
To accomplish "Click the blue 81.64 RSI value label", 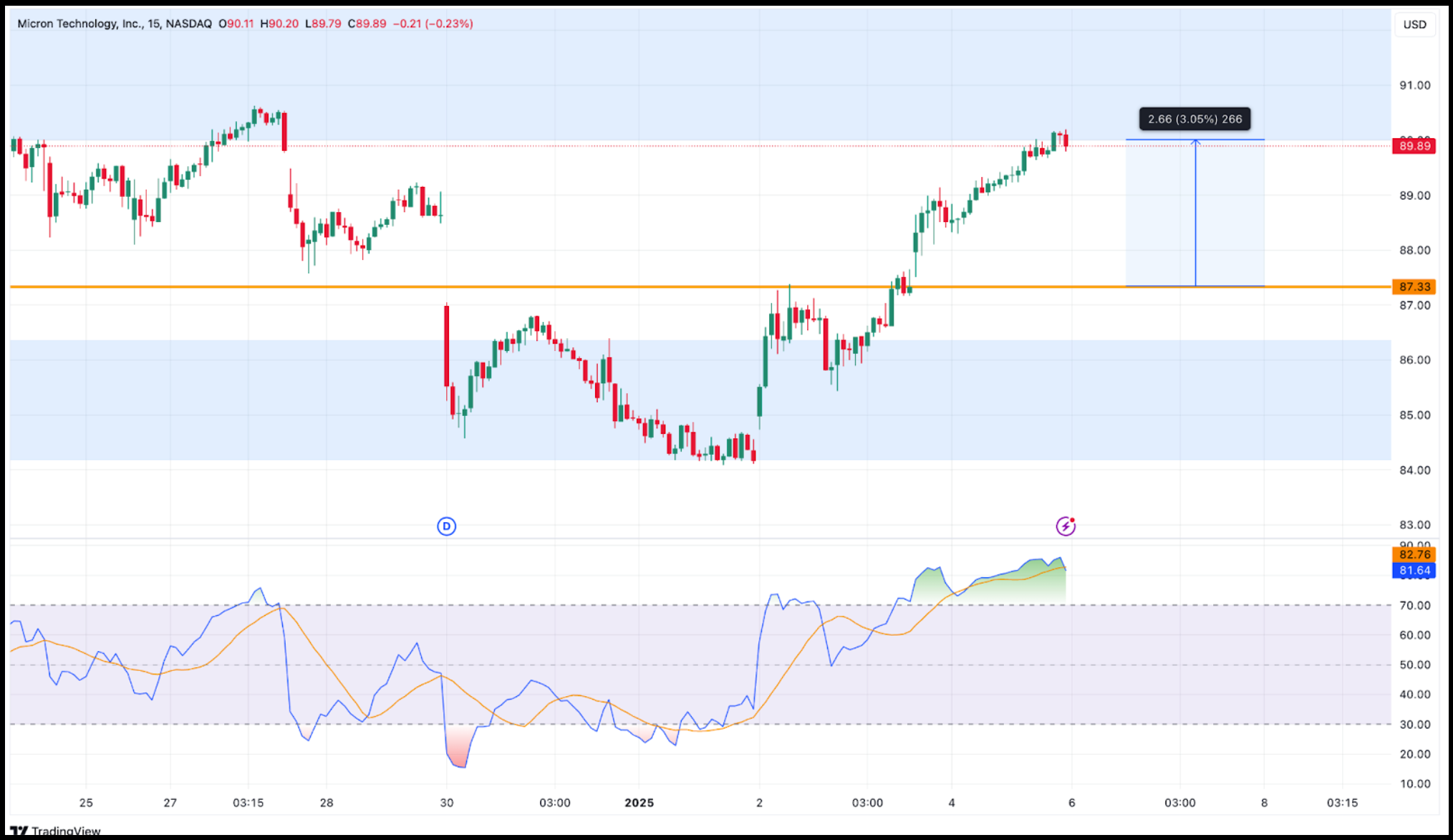I will click(x=1414, y=571).
